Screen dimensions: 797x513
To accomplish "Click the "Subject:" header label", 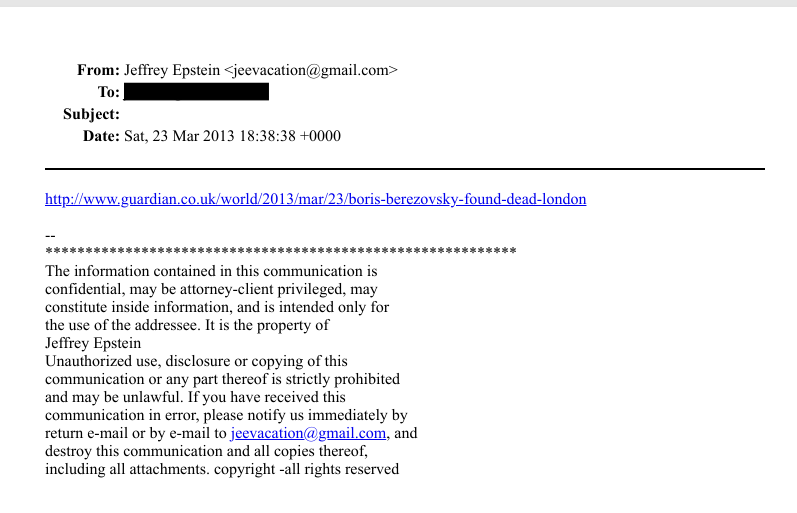I will 91,114.
